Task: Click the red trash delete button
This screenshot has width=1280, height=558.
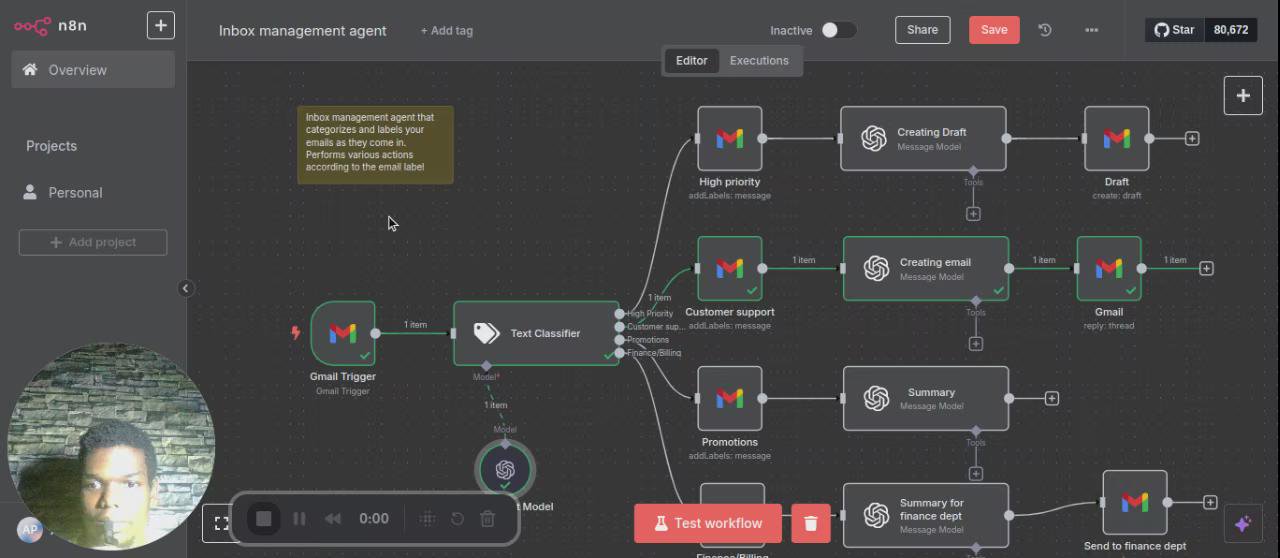Action: coord(811,523)
